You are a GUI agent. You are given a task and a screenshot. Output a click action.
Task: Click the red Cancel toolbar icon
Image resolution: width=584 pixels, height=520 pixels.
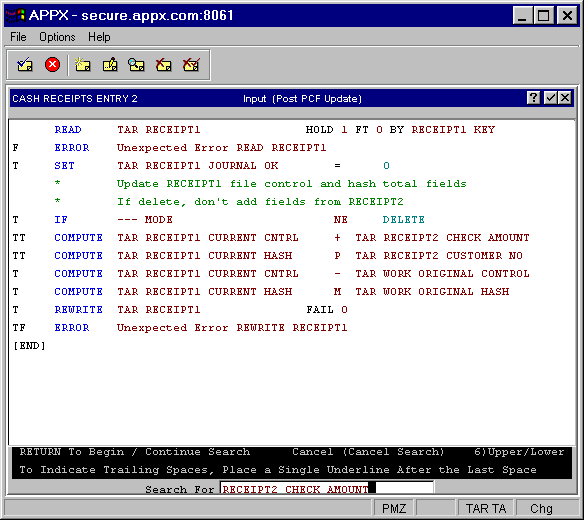click(x=52, y=64)
